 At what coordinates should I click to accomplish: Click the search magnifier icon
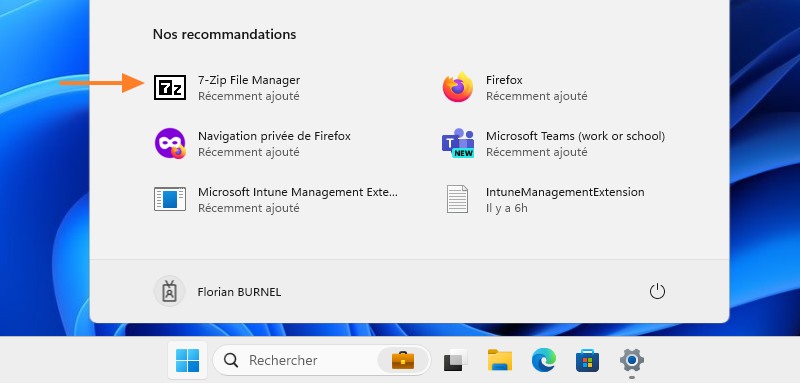(231, 361)
